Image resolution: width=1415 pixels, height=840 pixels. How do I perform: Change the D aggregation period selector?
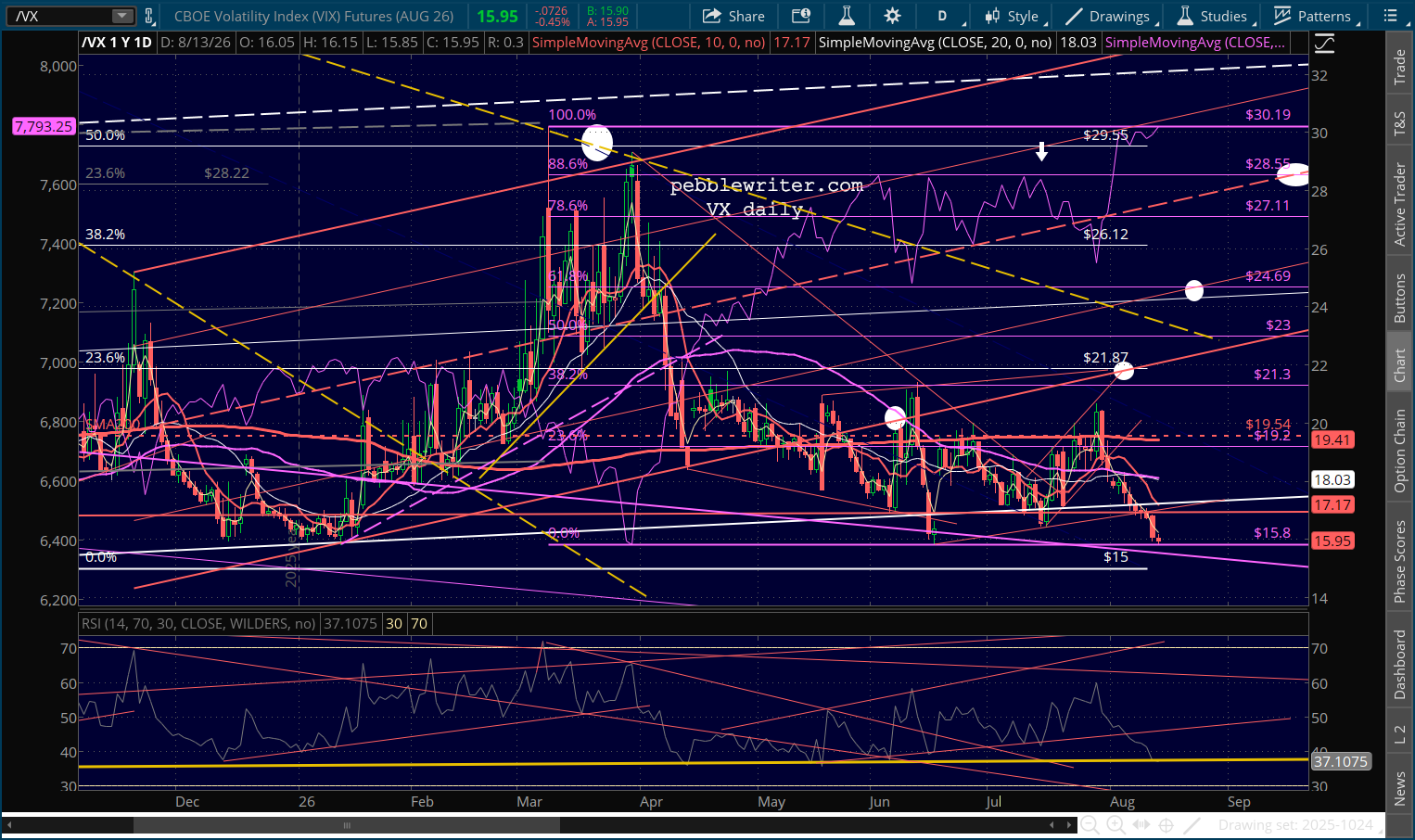[944, 16]
